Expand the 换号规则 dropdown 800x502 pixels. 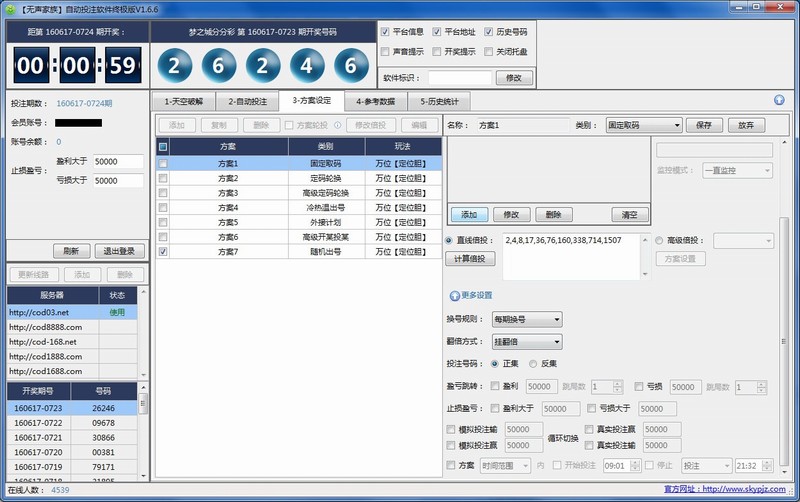(x=526, y=320)
